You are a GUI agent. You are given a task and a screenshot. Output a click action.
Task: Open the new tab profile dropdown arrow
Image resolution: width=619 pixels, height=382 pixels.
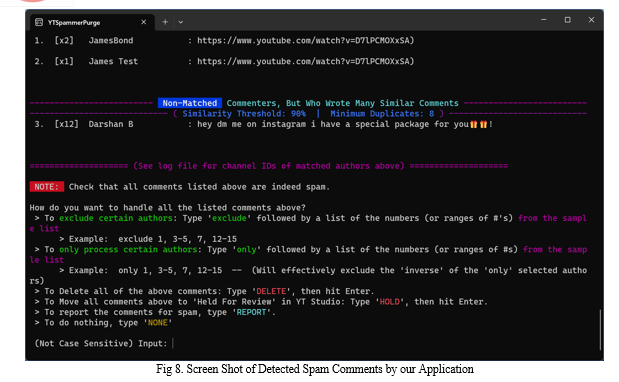[181, 22]
